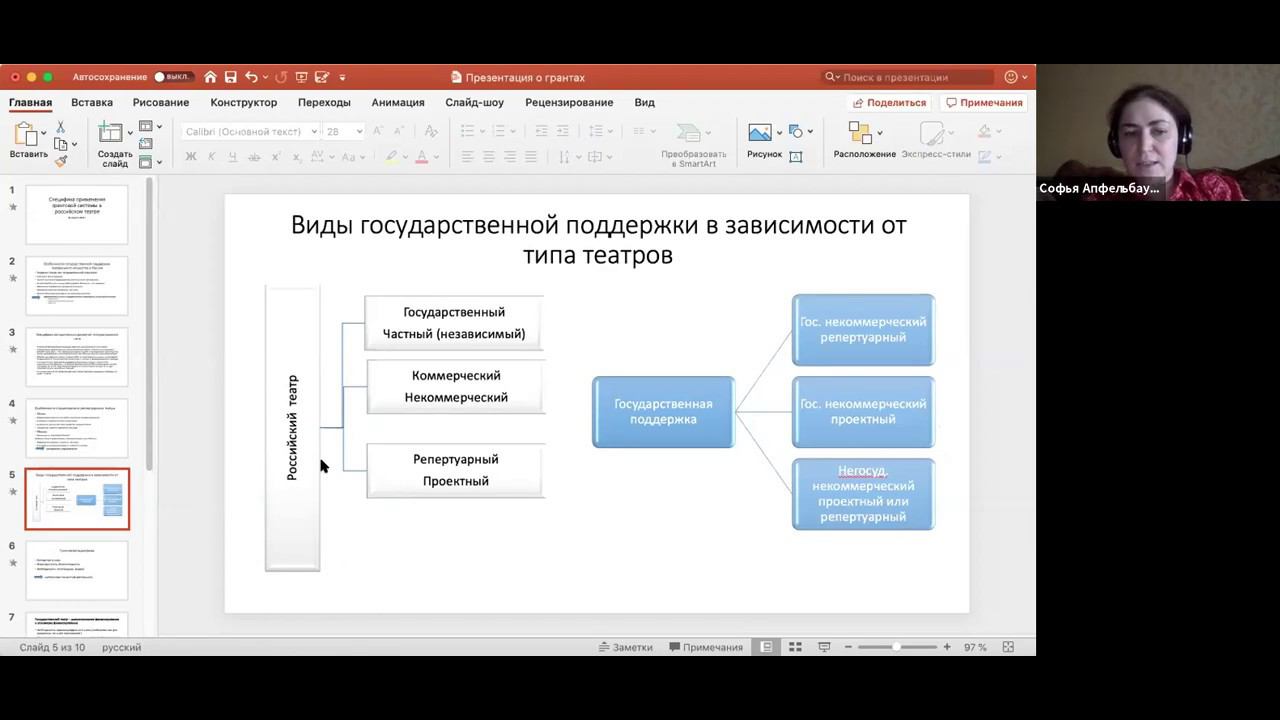This screenshot has height=720, width=1280.
Task: Click the Поделиться (Share) button
Action: (x=889, y=102)
